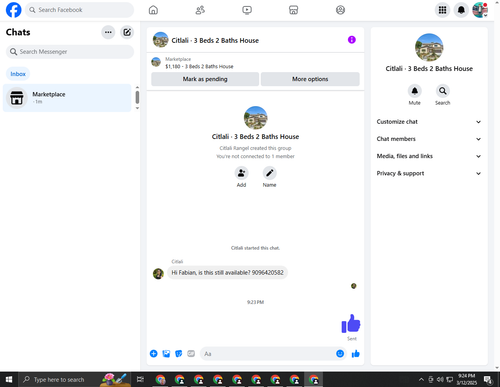Open the Notifications bell icon
Image resolution: width=500 pixels, height=387 pixels.
pyautogui.click(x=461, y=10)
